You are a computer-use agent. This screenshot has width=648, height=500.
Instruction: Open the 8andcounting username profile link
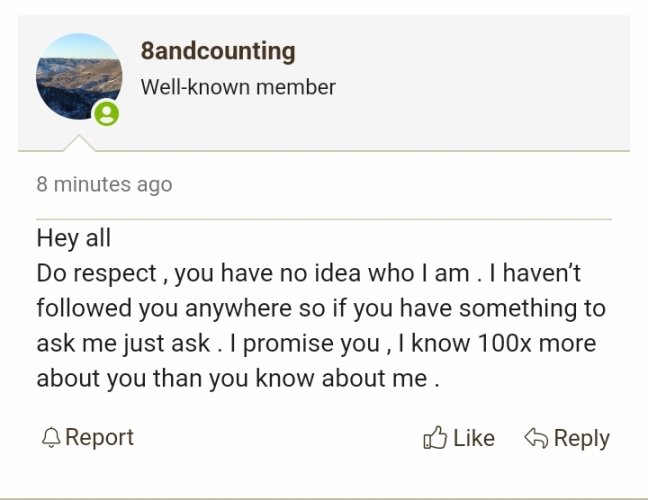pyautogui.click(x=218, y=52)
